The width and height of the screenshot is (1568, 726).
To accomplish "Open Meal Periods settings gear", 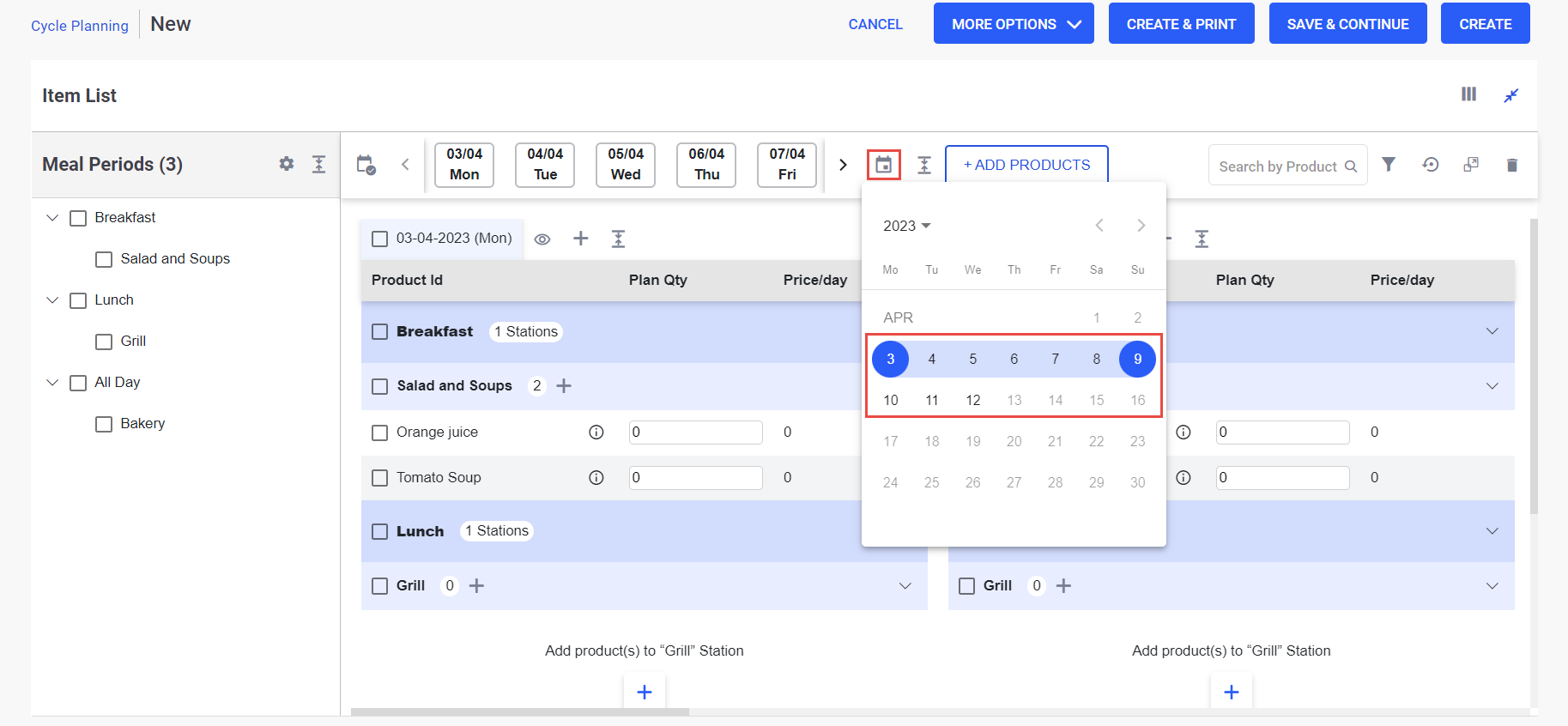I will [x=287, y=164].
